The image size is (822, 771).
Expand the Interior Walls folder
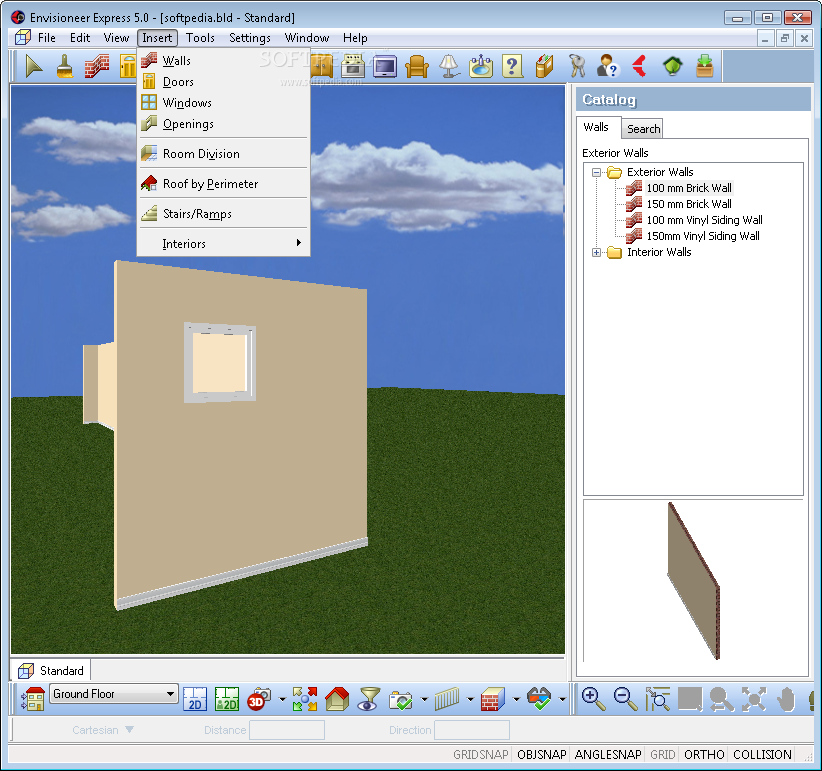click(596, 253)
